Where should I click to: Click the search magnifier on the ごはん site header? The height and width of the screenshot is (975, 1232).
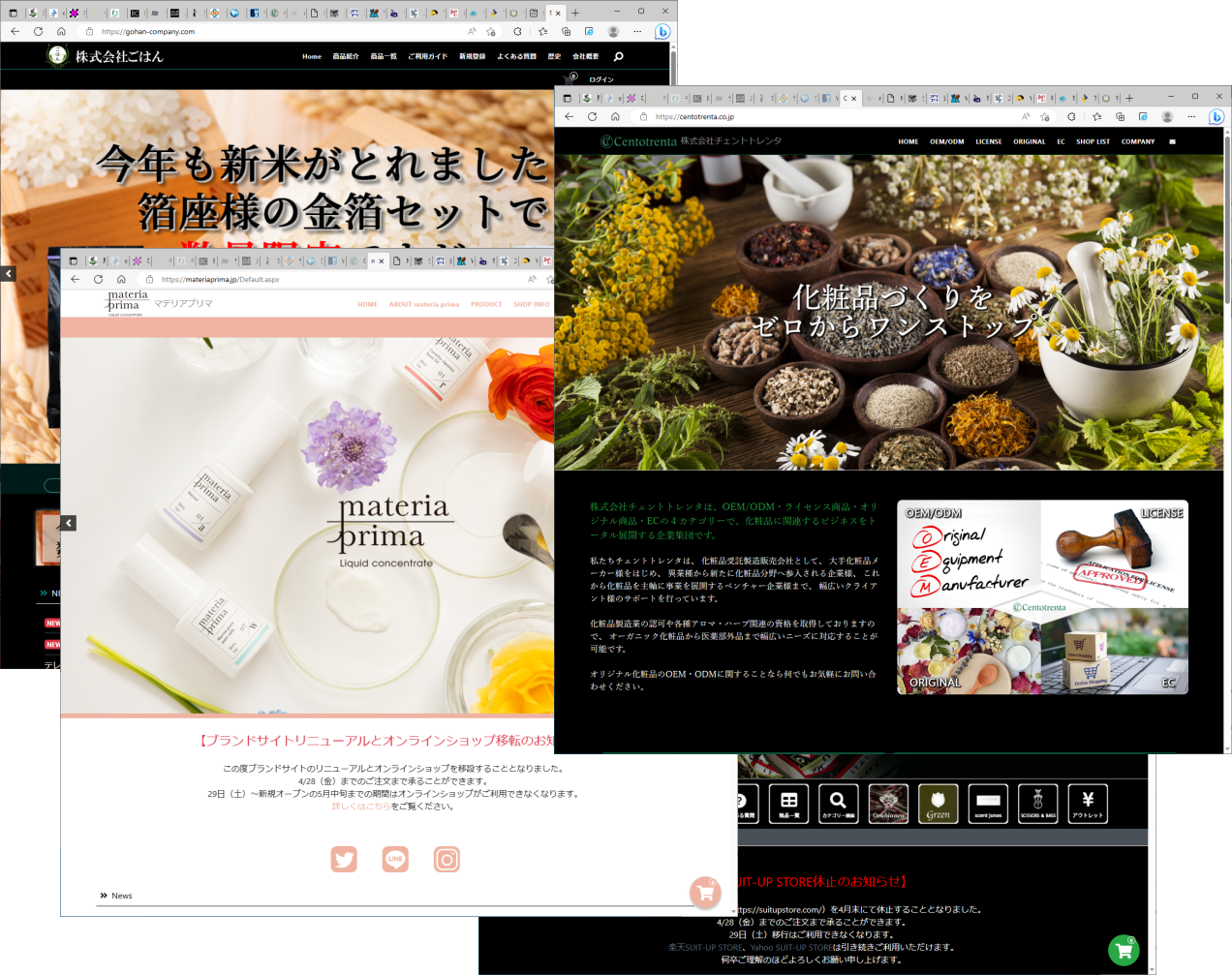tap(619, 56)
